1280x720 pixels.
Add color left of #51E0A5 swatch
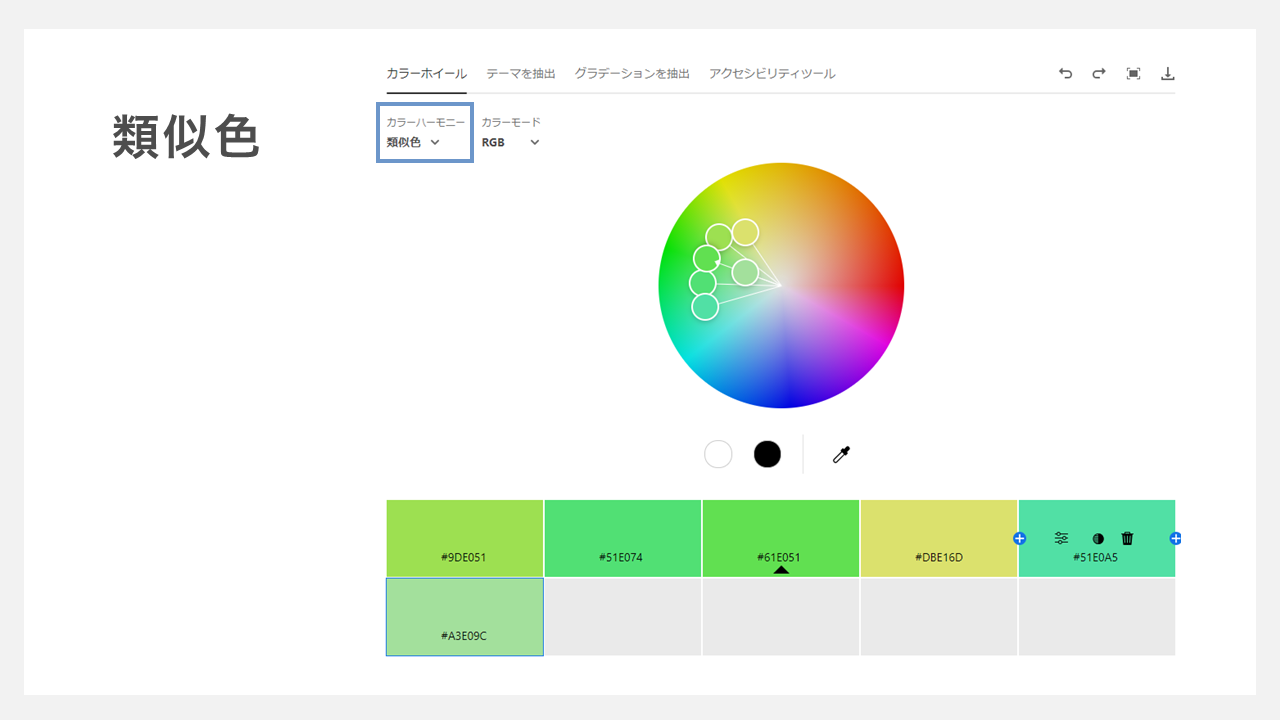pos(1019,538)
